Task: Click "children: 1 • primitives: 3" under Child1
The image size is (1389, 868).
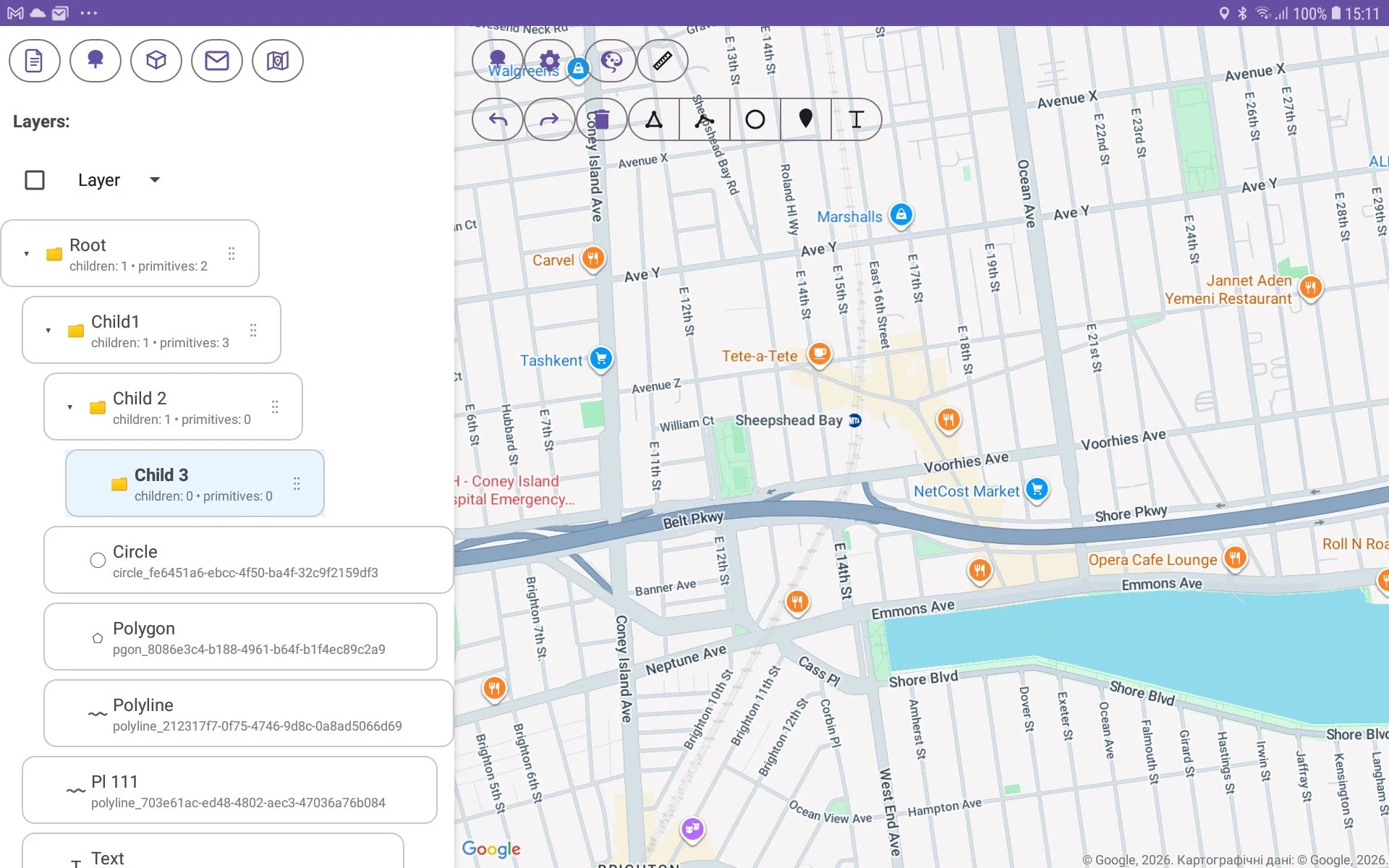Action: (160, 343)
